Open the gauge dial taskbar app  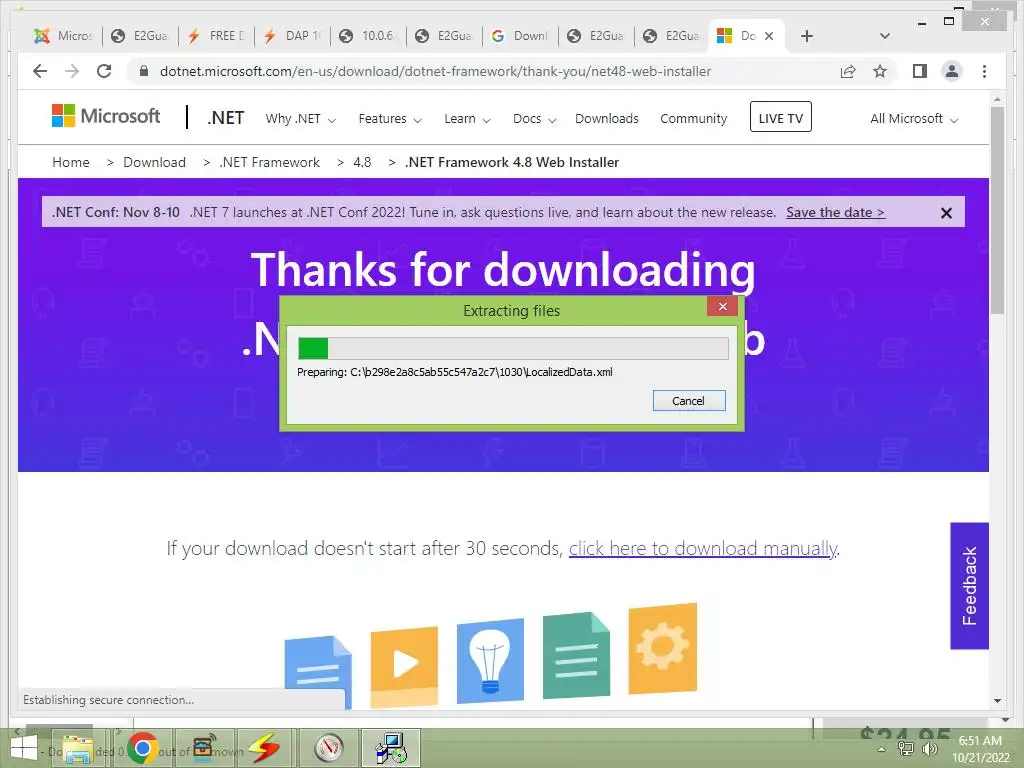[x=328, y=748]
